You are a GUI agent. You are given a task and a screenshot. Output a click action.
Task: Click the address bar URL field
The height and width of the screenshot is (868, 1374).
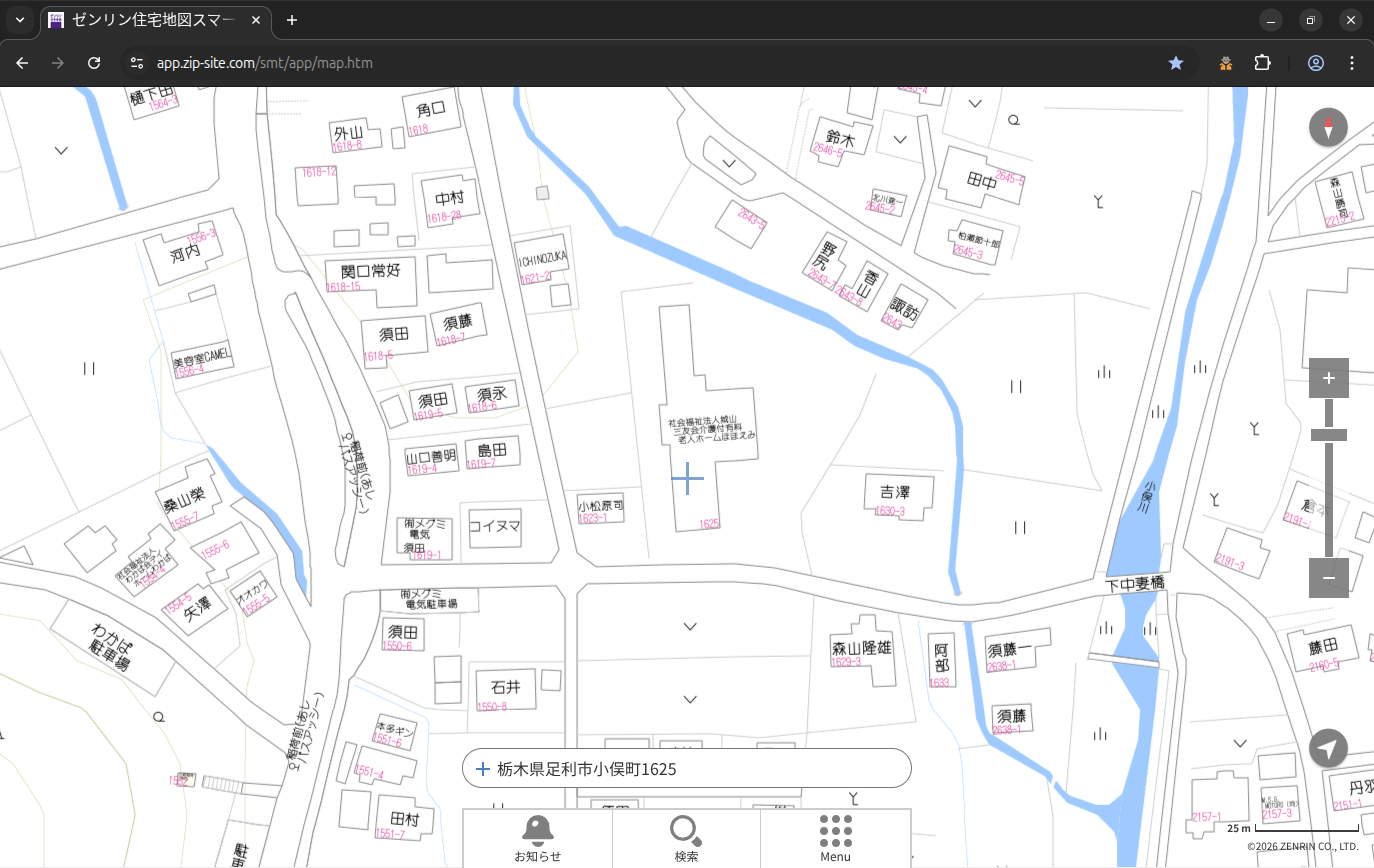click(x=600, y=63)
